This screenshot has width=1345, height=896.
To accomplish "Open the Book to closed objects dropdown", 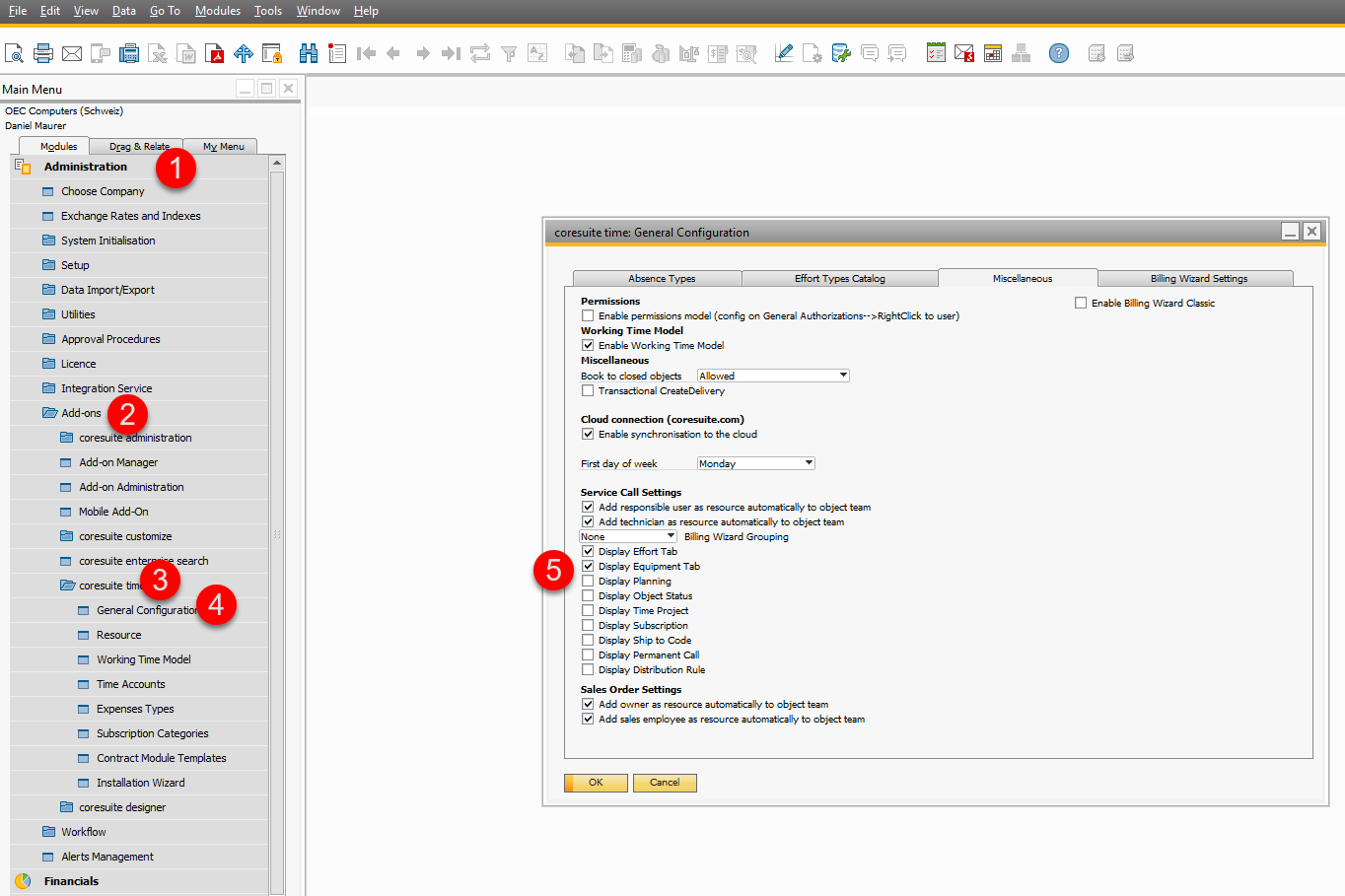I will pyautogui.click(x=773, y=376).
